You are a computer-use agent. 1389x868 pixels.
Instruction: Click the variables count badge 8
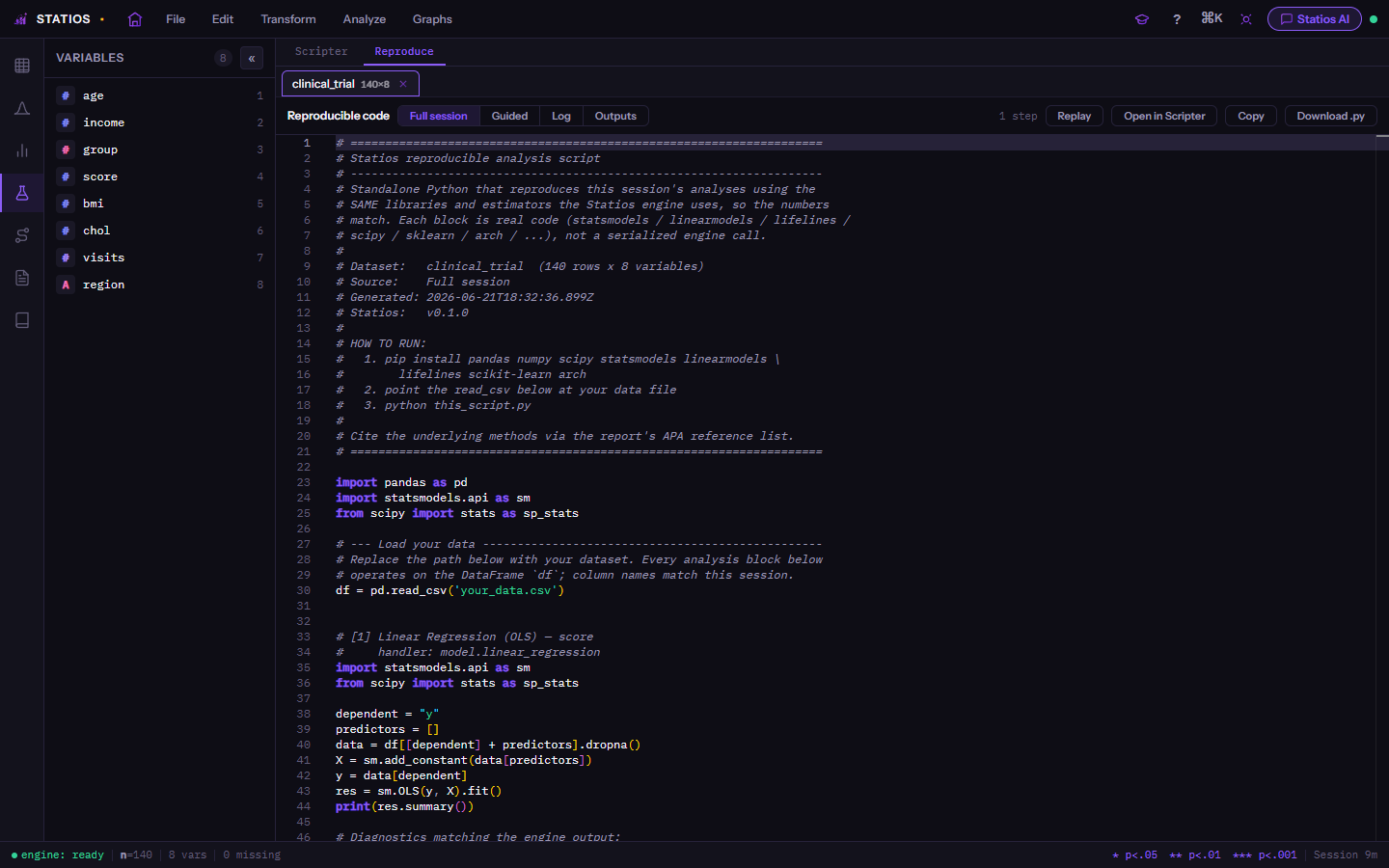click(223, 58)
